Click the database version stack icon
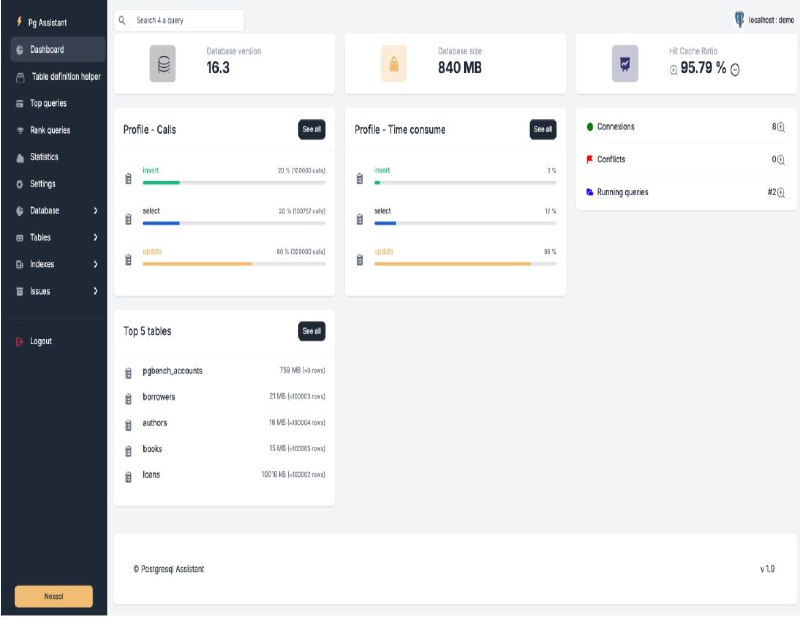This screenshot has width=800, height=620. coord(163,64)
